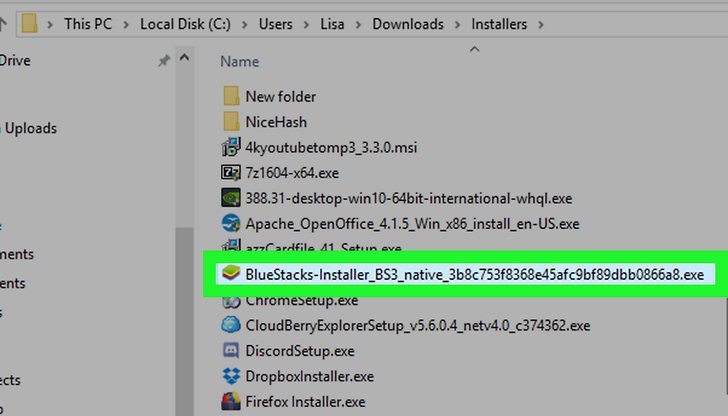This screenshot has width=728, height=416.
Task: Click the Discord setup icon
Action: [231, 350]
